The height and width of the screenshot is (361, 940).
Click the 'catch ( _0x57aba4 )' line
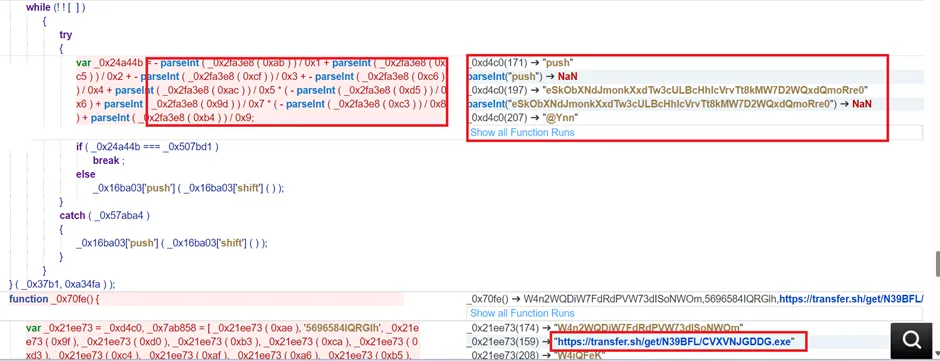[104, 215]
